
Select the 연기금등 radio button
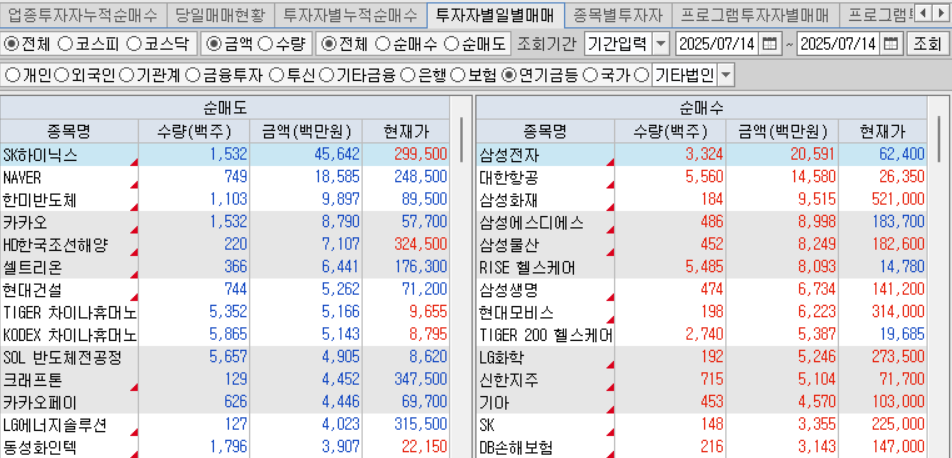click(x=509, y=75)
